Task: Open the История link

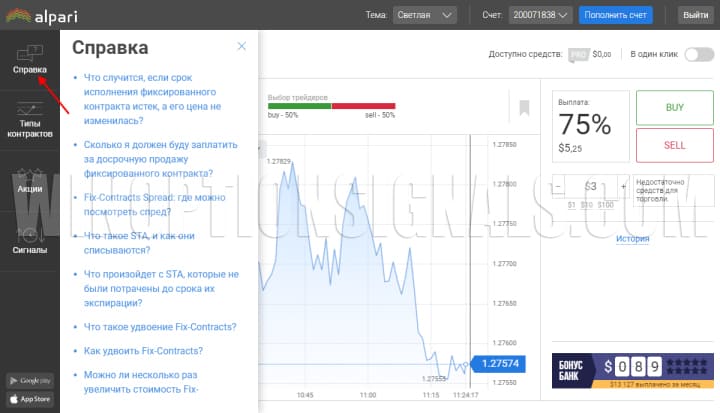Action: click(x=632, y=238)
